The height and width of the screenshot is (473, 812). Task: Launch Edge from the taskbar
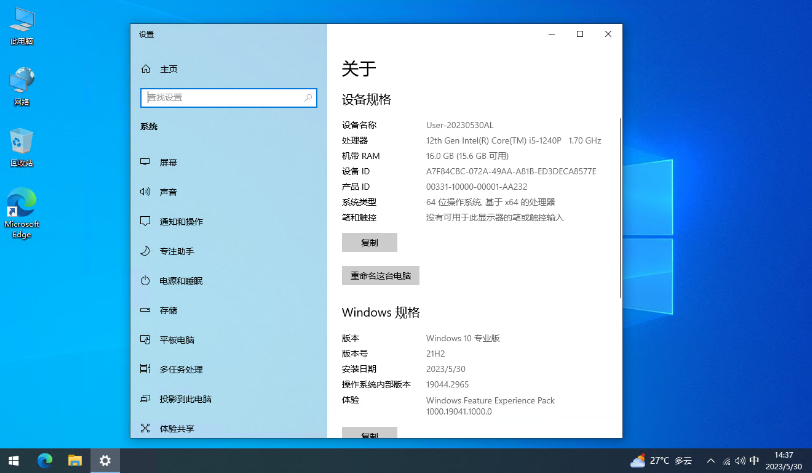click(x=45, y=461)
